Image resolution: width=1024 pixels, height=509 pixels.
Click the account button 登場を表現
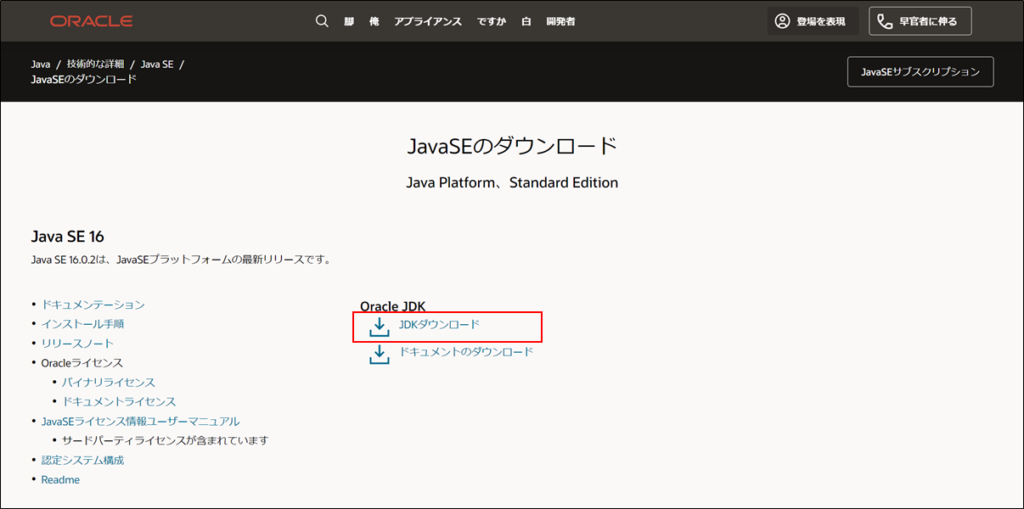tap(812, 22)
